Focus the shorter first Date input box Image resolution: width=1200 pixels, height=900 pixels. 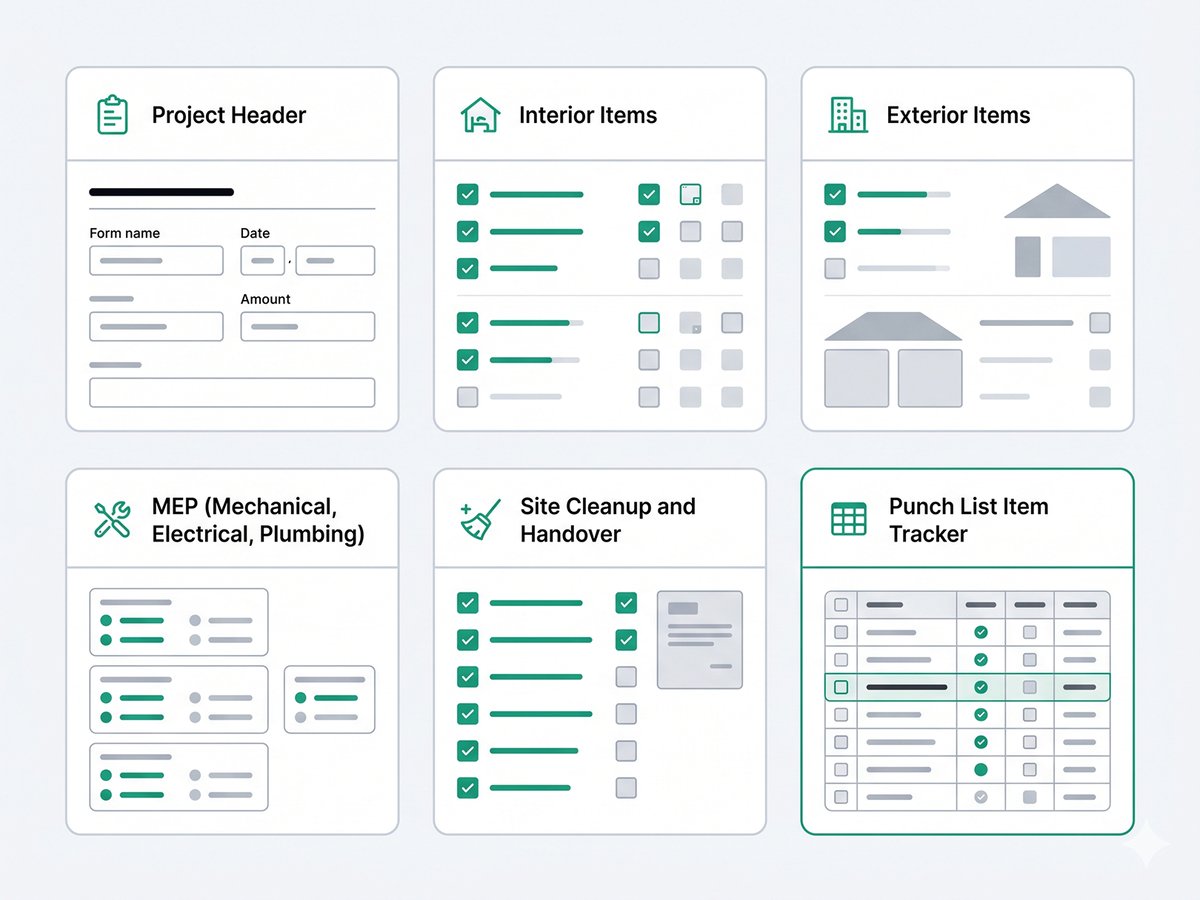tap(263, 261)
